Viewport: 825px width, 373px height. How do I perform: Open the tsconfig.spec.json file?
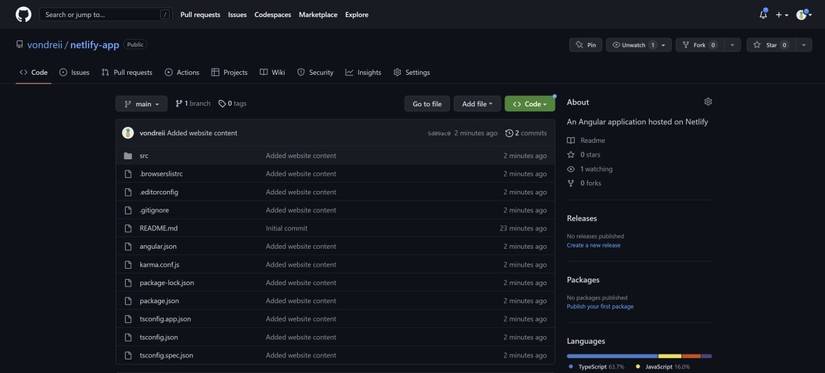click(x=166, y=355)
